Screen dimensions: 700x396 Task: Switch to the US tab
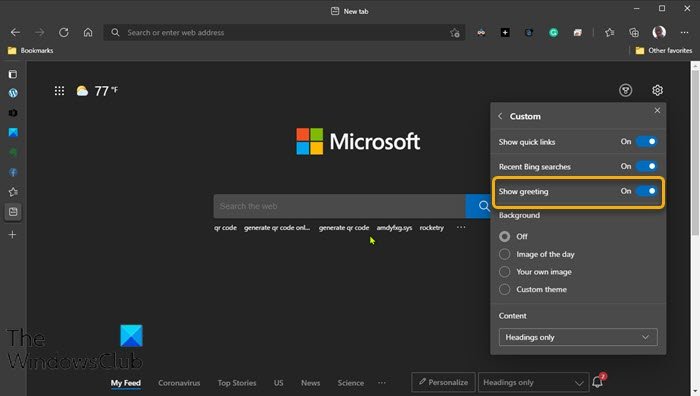click(x=279, y=383)
